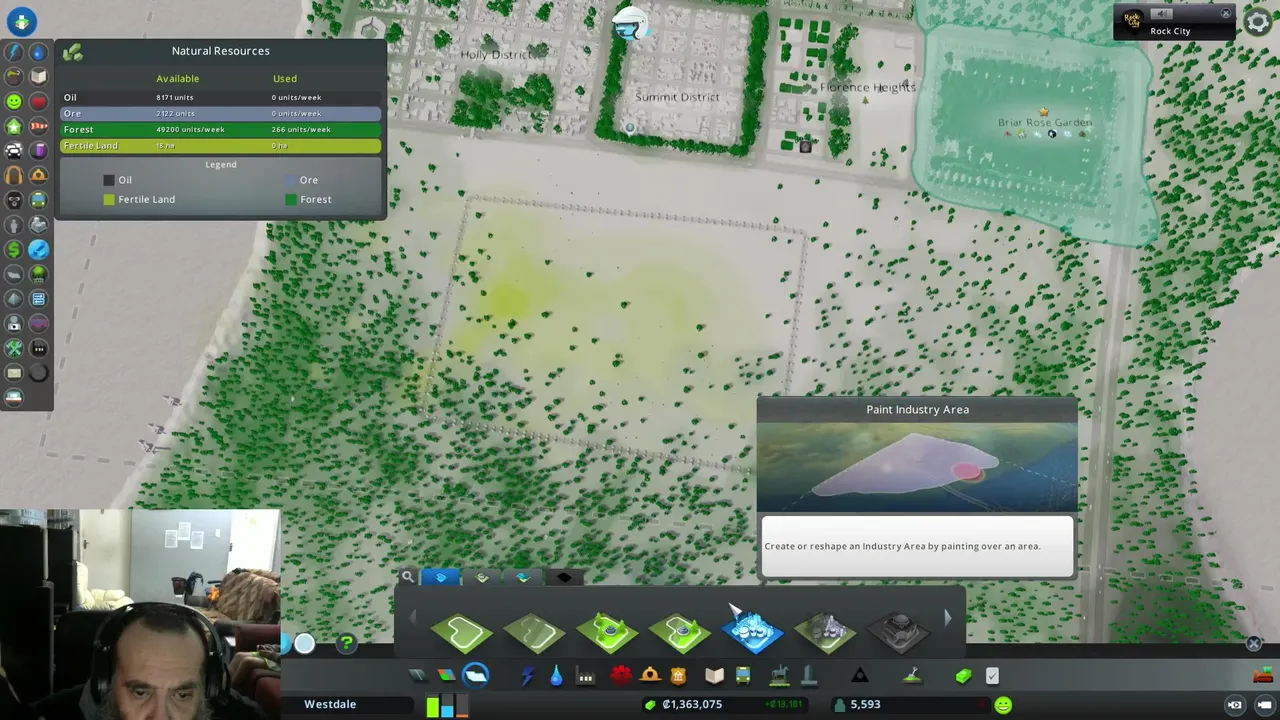Open the Public Transport info view bus

[38, 200]
